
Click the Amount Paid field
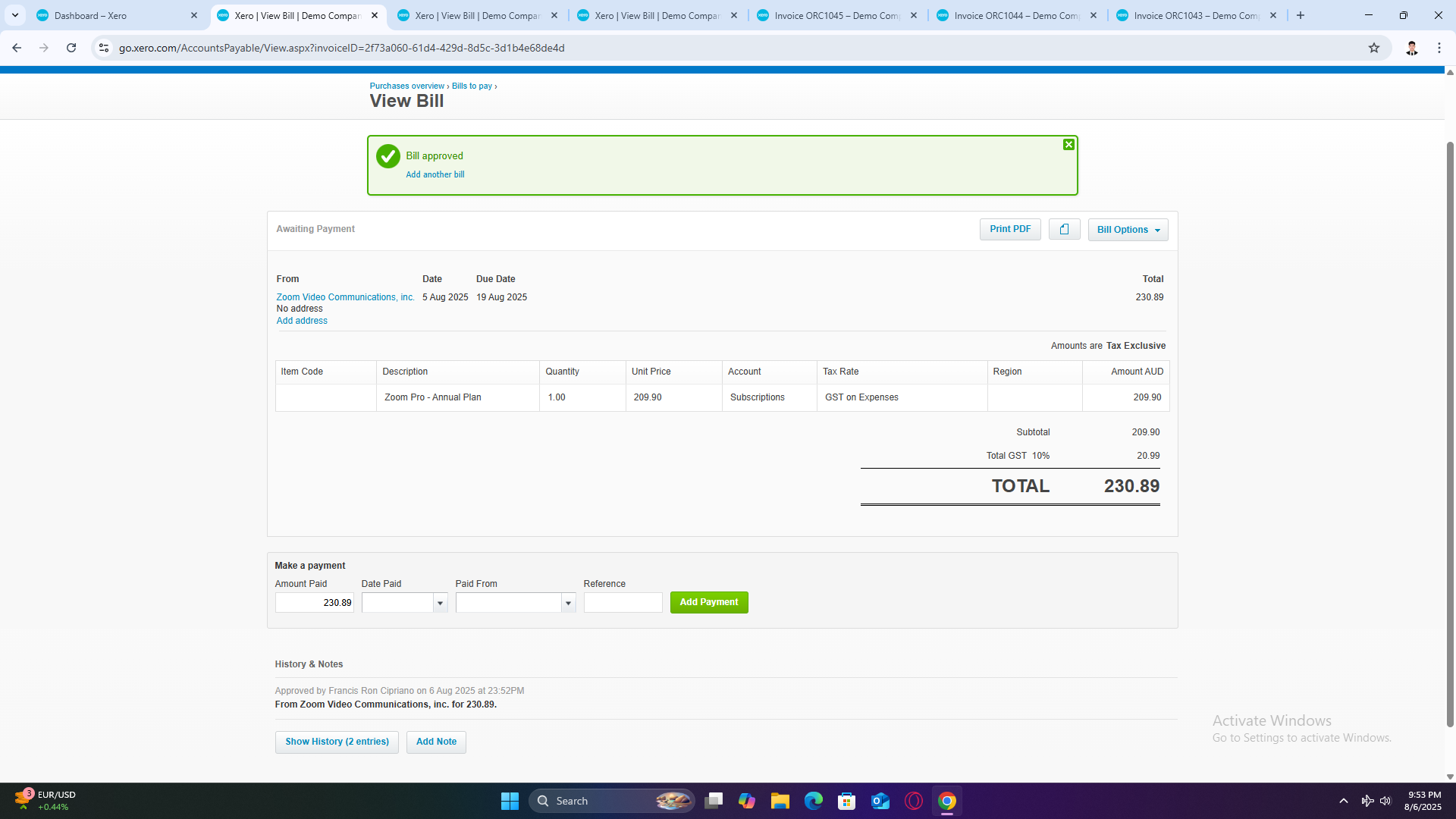(314, 603)
